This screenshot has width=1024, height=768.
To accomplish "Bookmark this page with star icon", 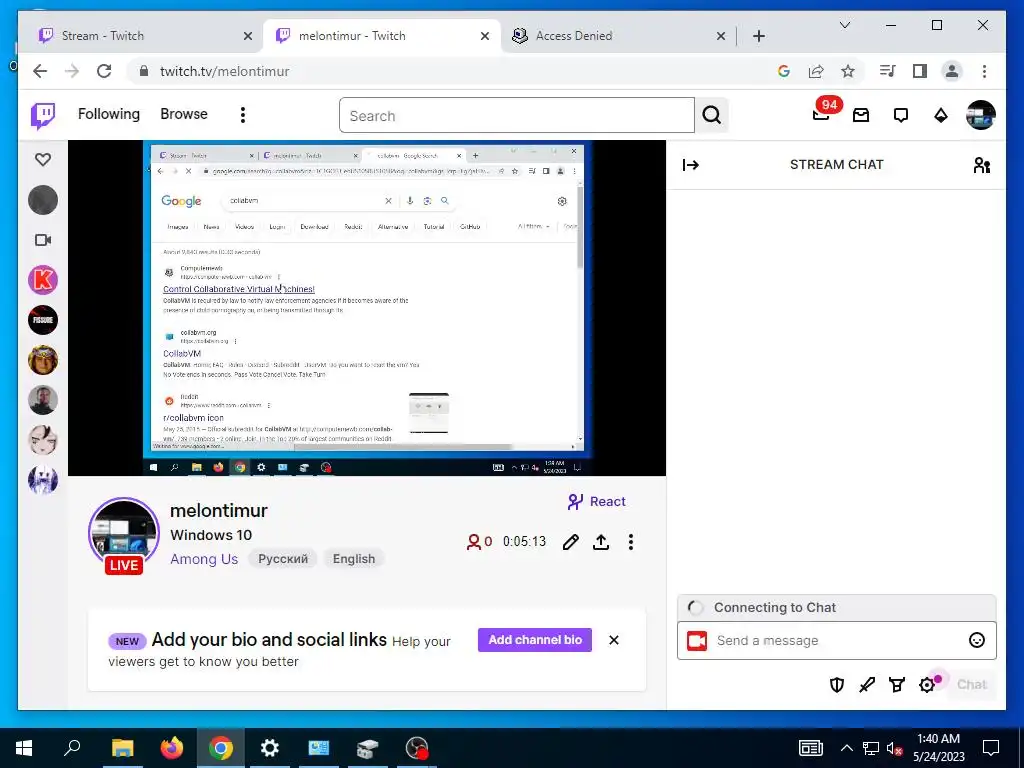I will click(x=848, y=71).
